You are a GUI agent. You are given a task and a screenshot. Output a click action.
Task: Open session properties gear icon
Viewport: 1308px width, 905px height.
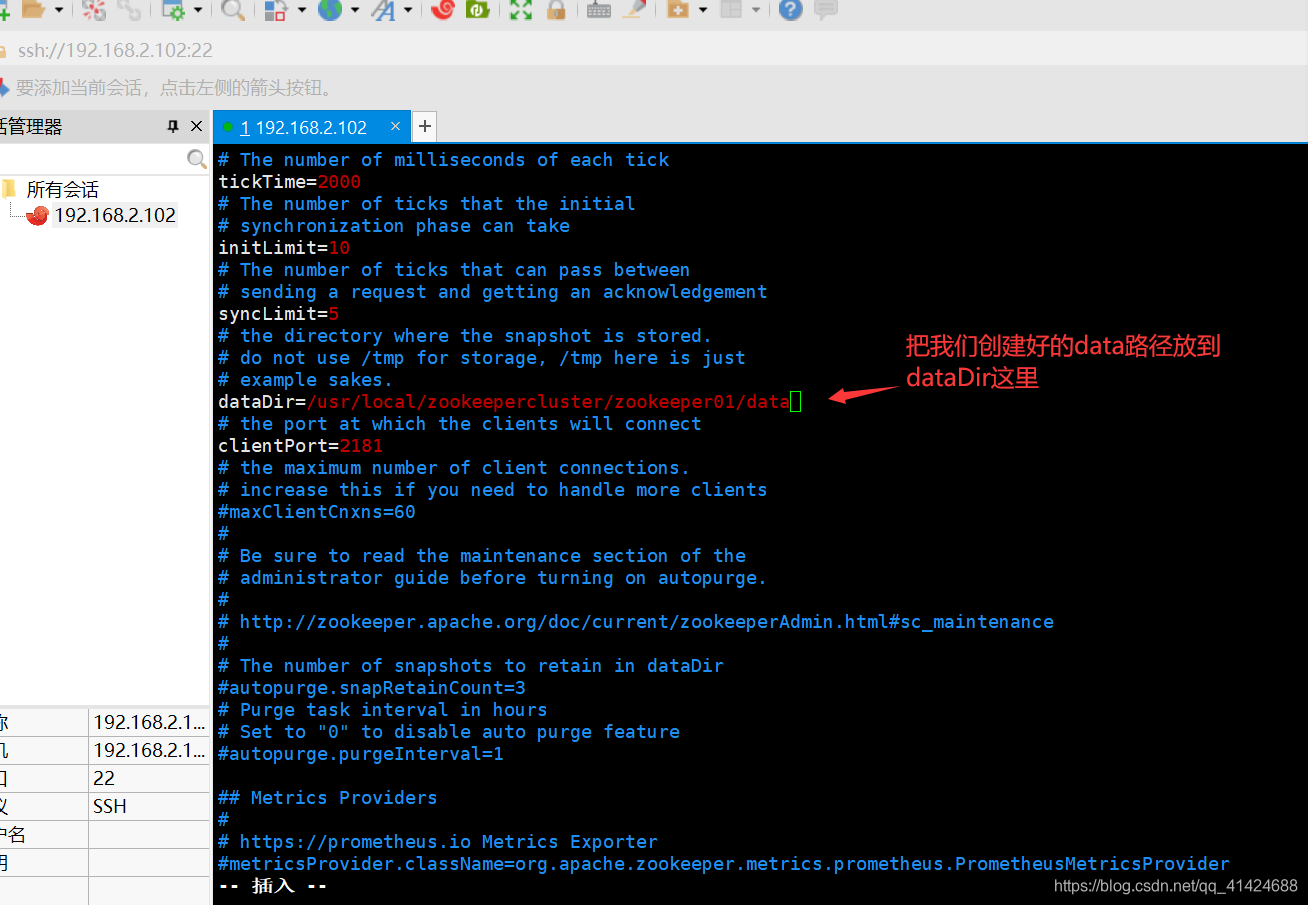click(x=174, y=10)
